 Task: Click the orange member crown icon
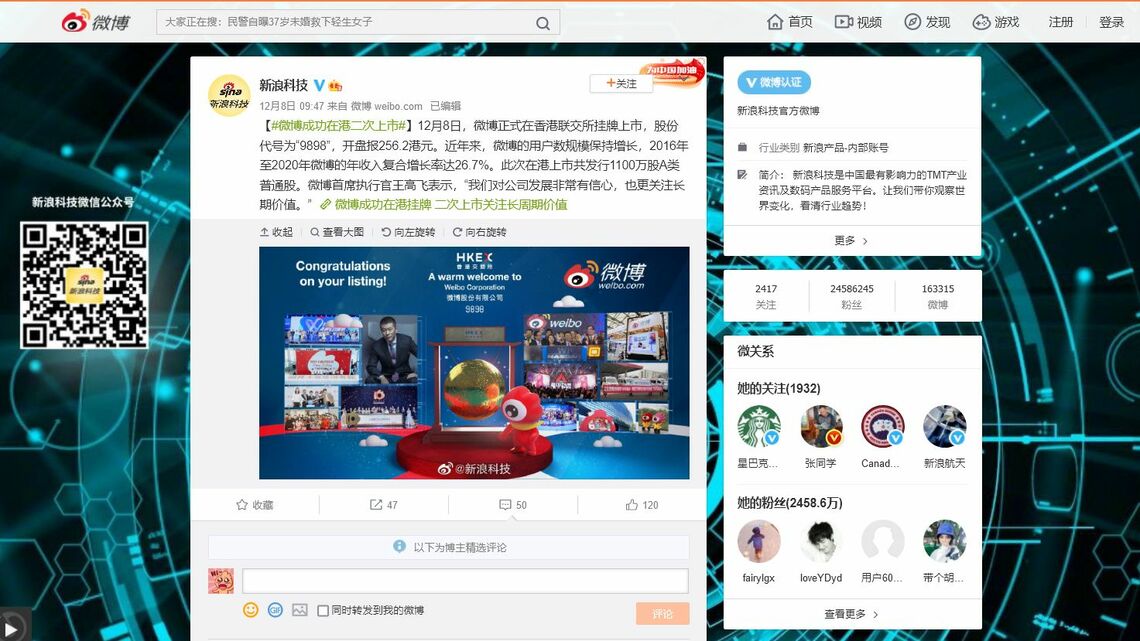[x=335, y=85]
